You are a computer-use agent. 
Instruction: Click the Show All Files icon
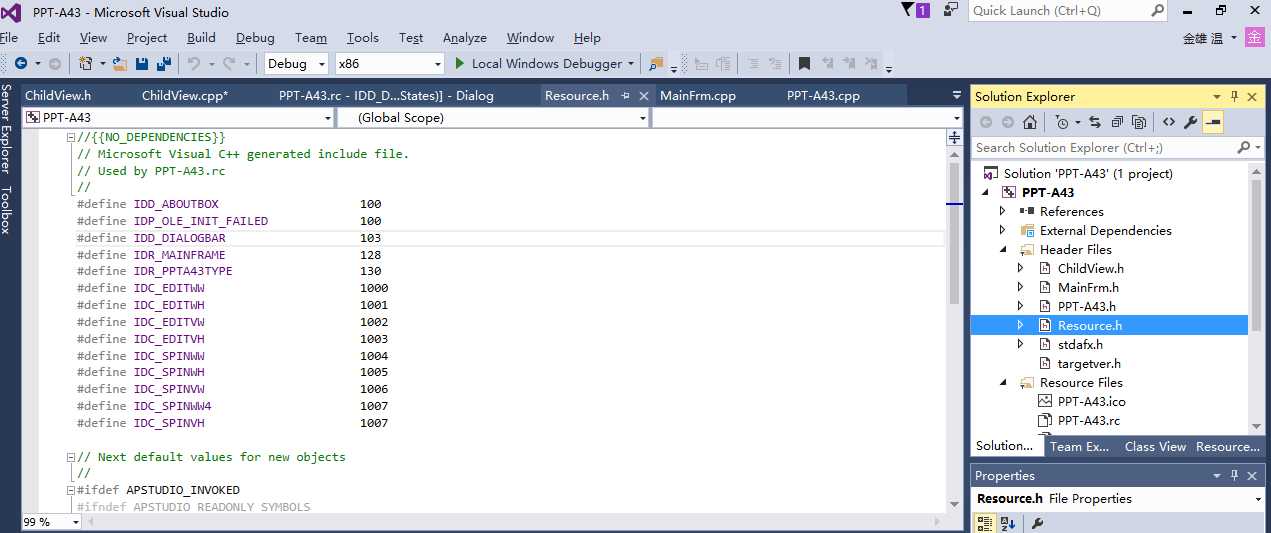click(1139, 122)
